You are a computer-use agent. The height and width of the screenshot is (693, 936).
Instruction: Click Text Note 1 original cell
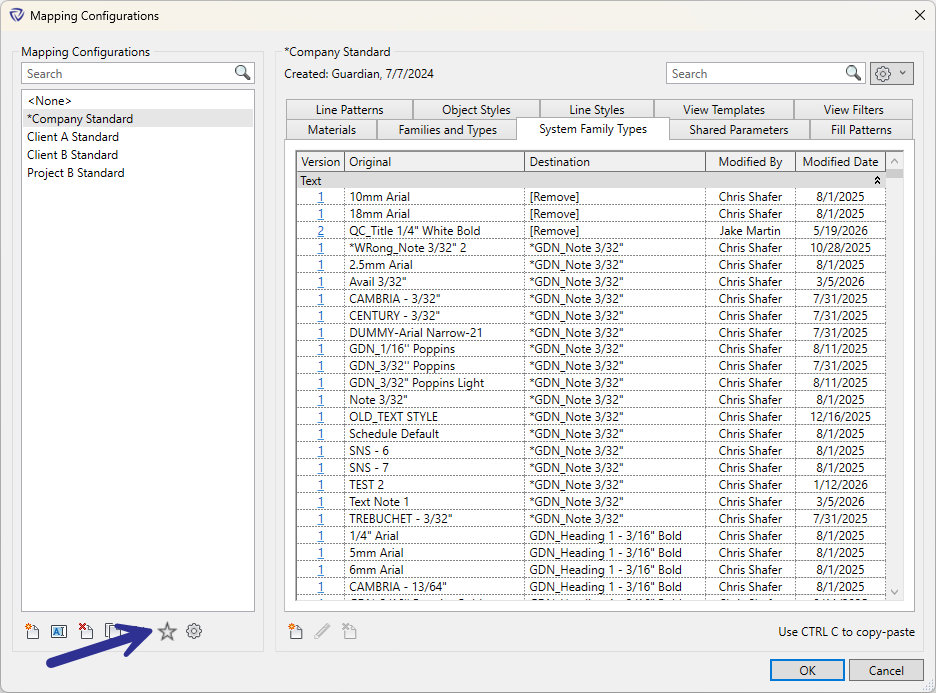click(435, 501)
